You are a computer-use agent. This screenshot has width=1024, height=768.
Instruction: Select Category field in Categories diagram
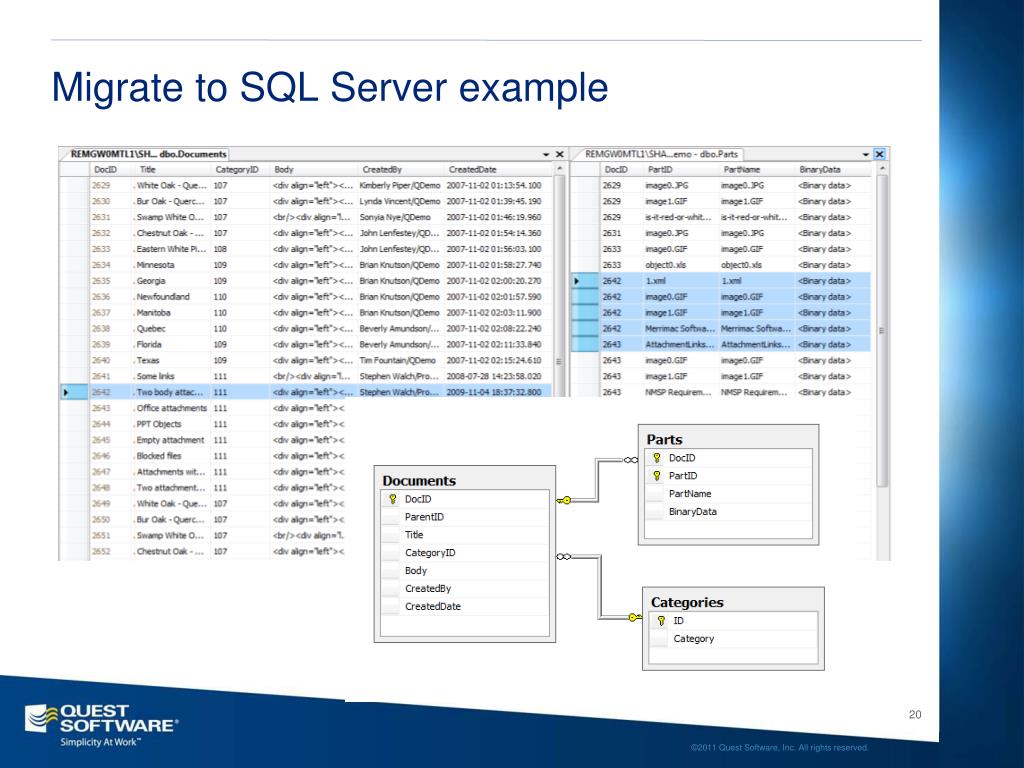(x=733, y=639)
